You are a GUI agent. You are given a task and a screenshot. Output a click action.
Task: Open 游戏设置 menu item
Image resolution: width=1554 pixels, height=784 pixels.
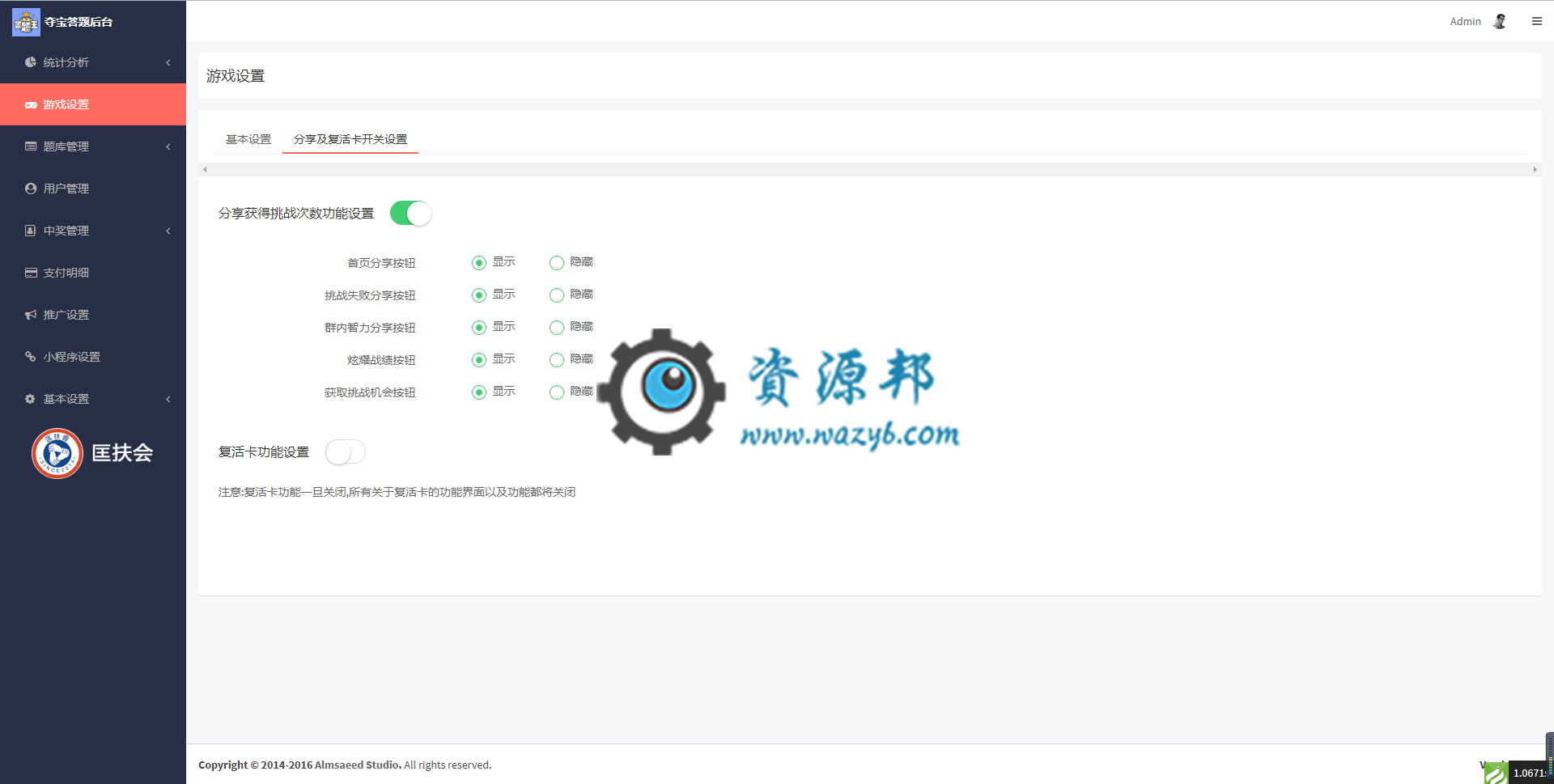click(93, 104)
